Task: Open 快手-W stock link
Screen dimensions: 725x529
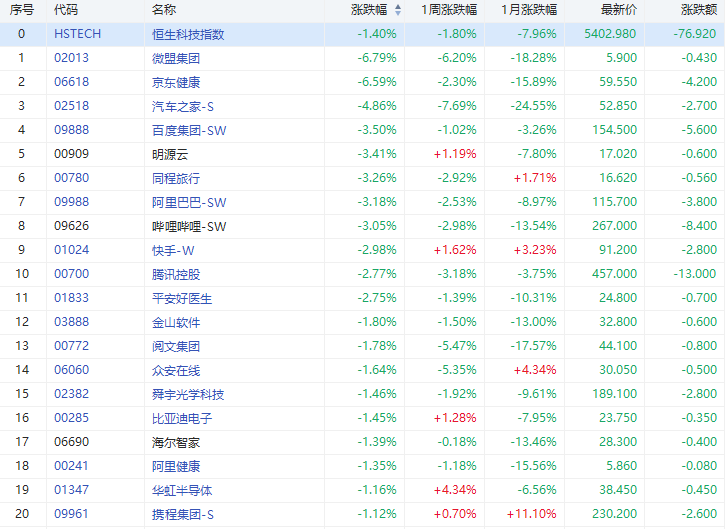Action: coord(173,251)
